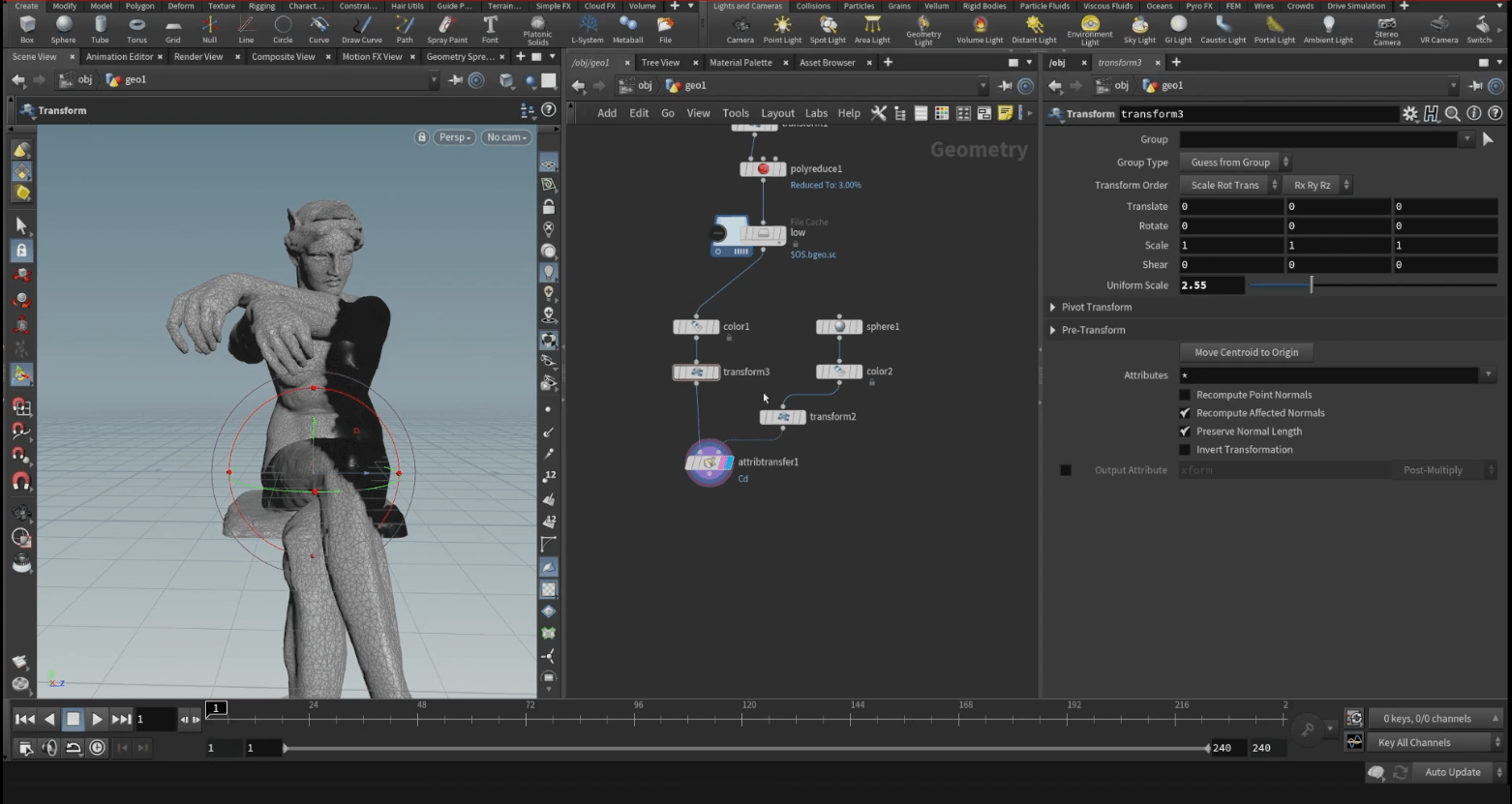
Task: Uncheck Preserve Normal Length
Action: 1185,432
